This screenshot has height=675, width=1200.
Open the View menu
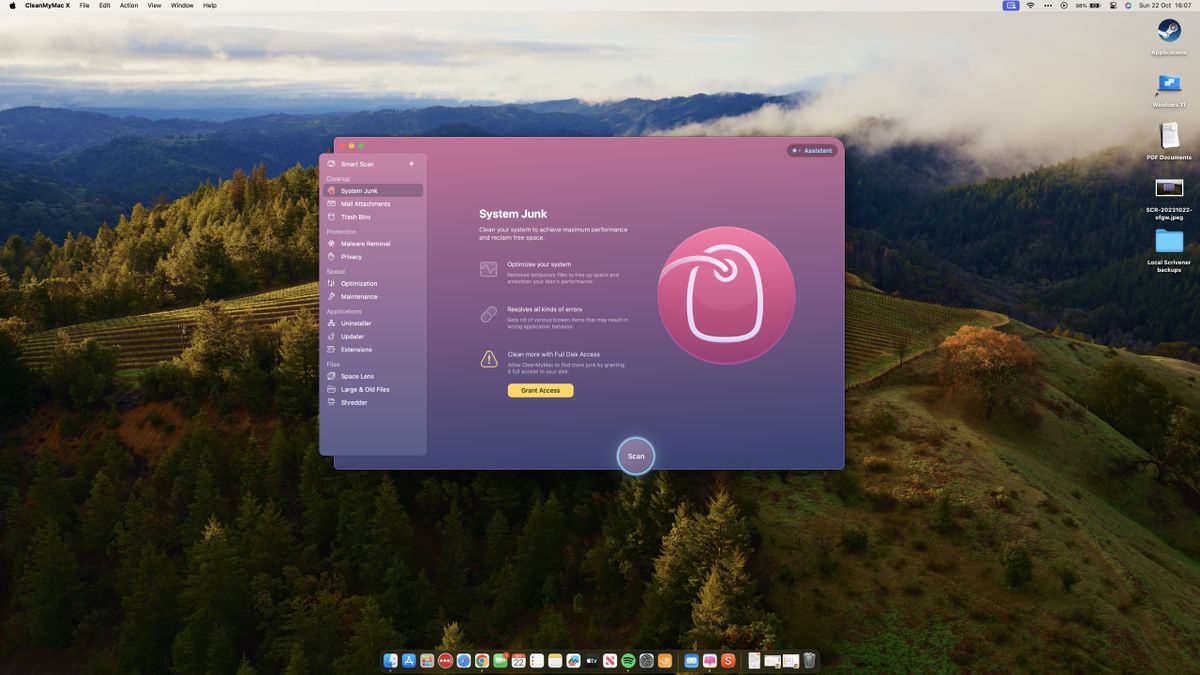tap(153, 5)
